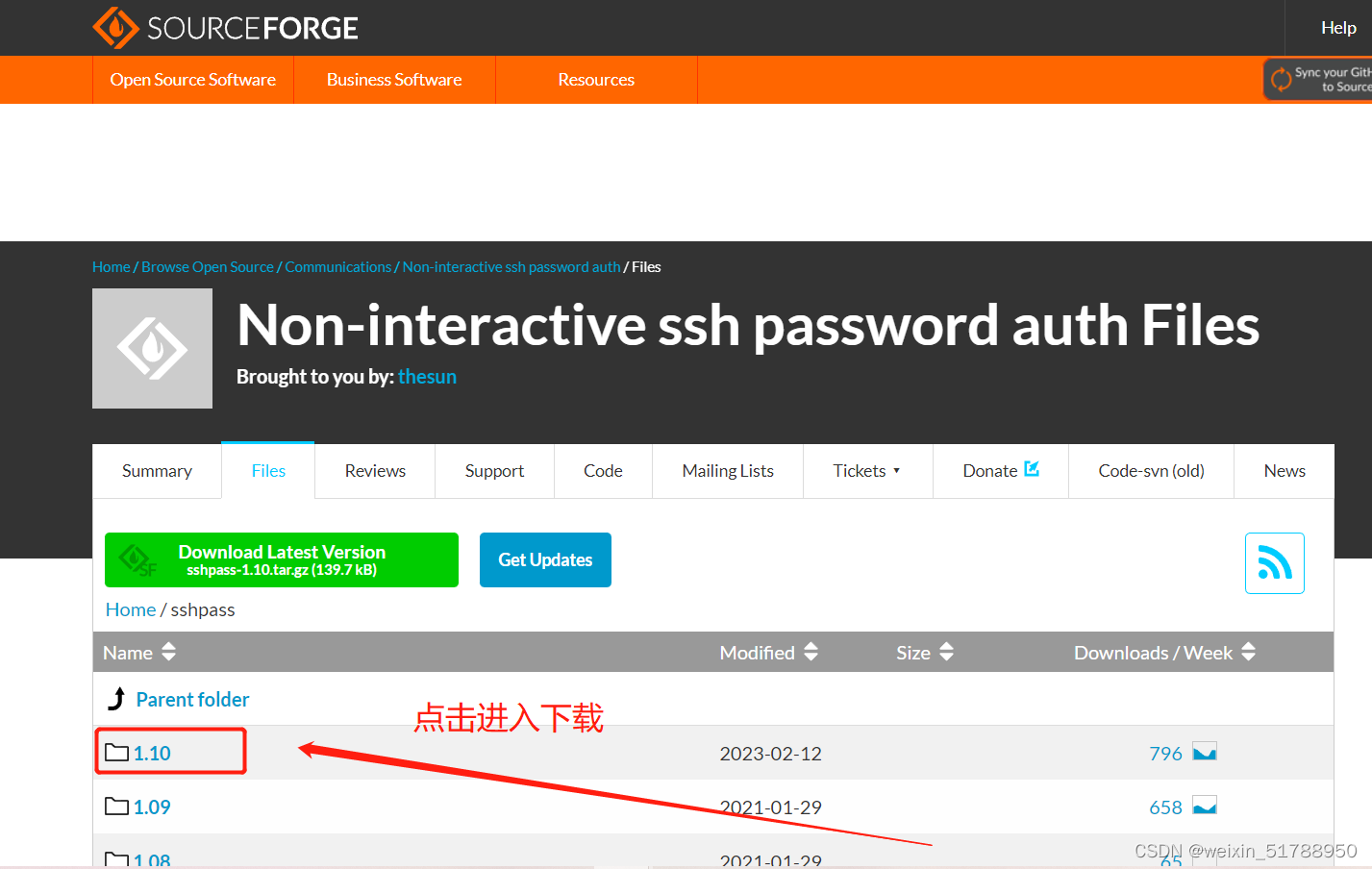The height and width of the screenshot is (869, 1372).
Task: Open Browse Open Source breadcrumb
Action: [x=208, y=267]
